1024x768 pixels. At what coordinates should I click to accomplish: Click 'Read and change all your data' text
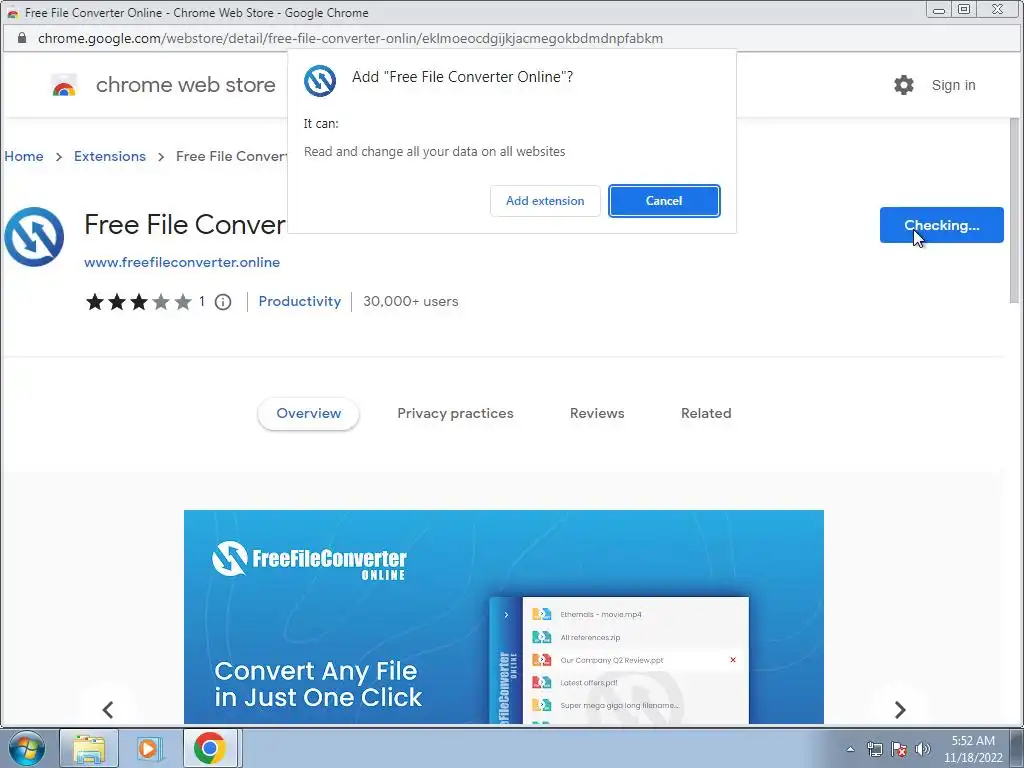click(x=434, y=152)
